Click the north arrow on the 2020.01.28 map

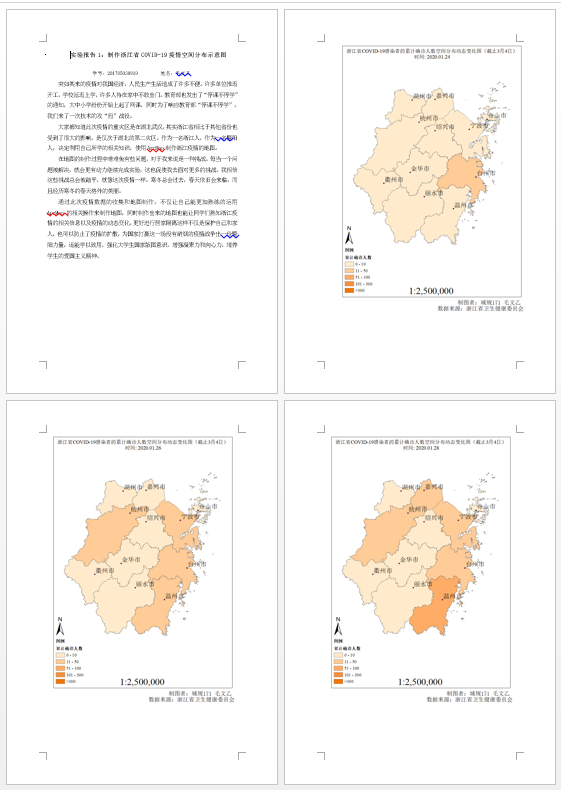[338, 626]
